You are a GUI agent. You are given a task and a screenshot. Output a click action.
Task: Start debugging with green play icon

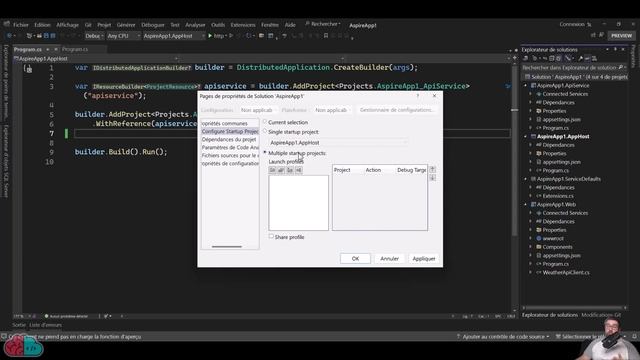click(210, 36)
